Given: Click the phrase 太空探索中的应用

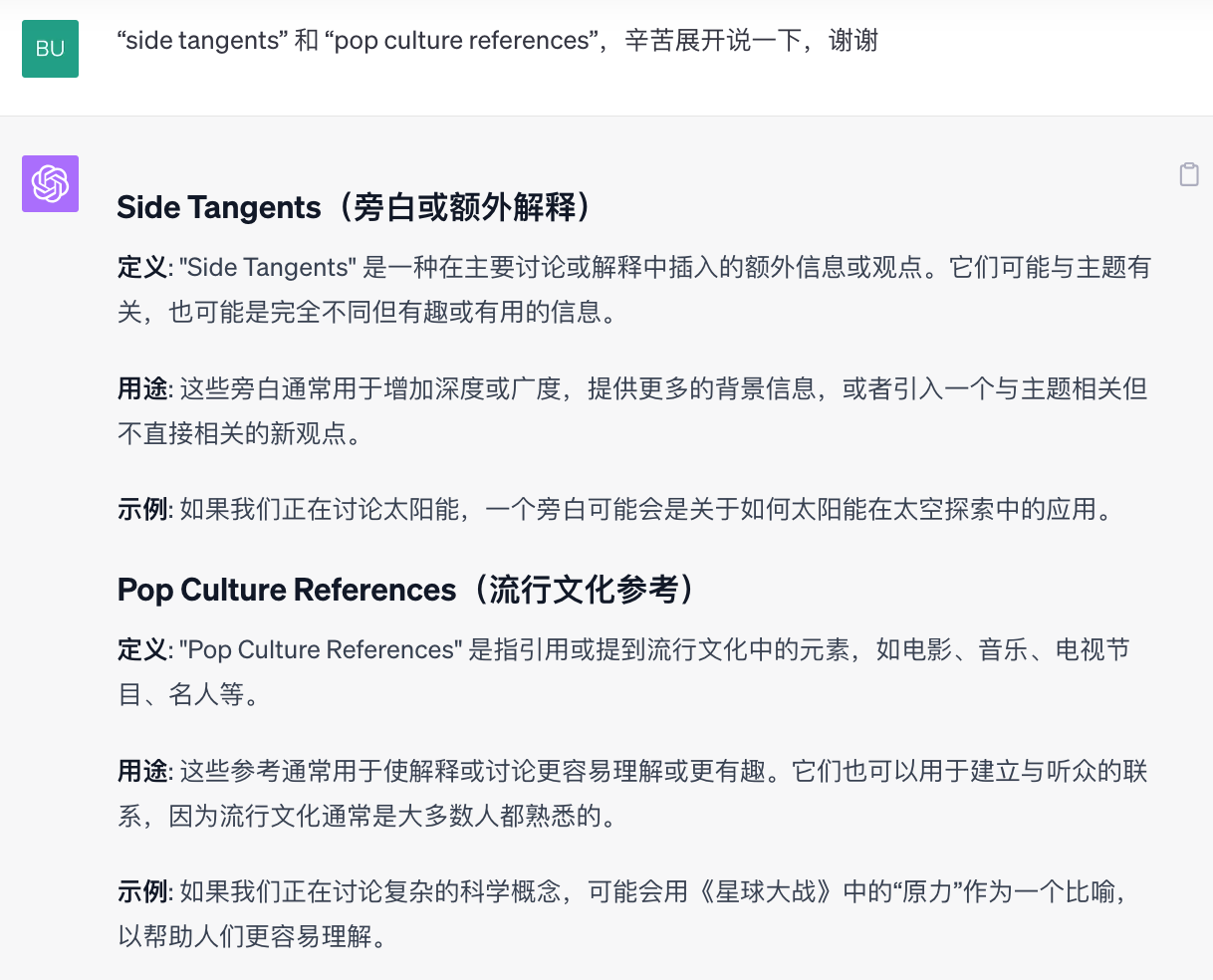Looking at the screenshot, I should pyautogui.click(x=995, y=509).
